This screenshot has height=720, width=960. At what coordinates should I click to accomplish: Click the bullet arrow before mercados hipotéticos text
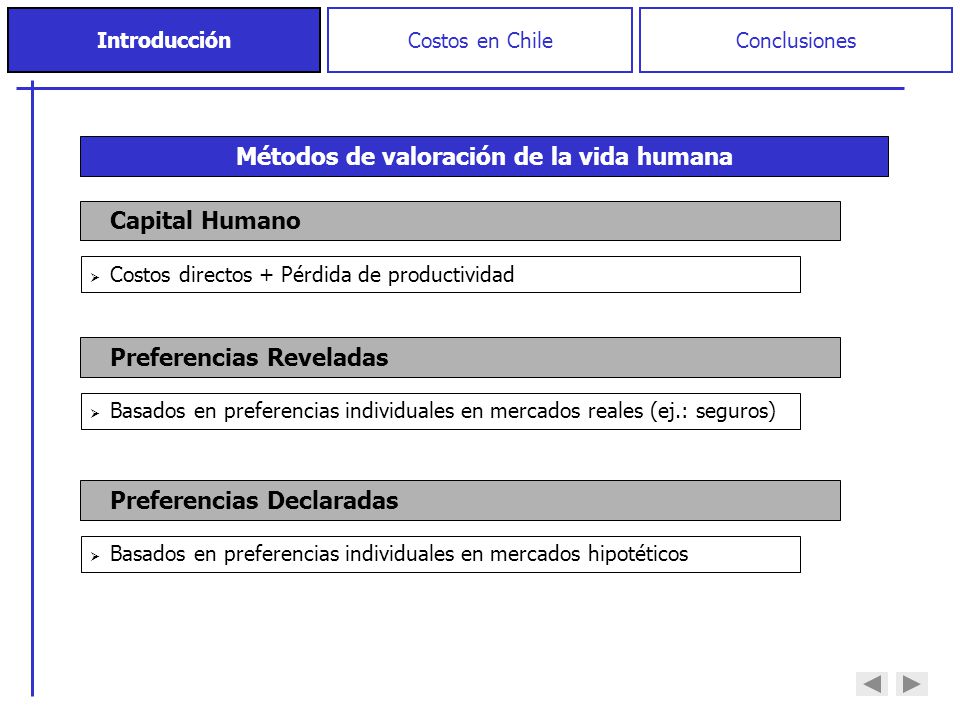tap(95, 557)
